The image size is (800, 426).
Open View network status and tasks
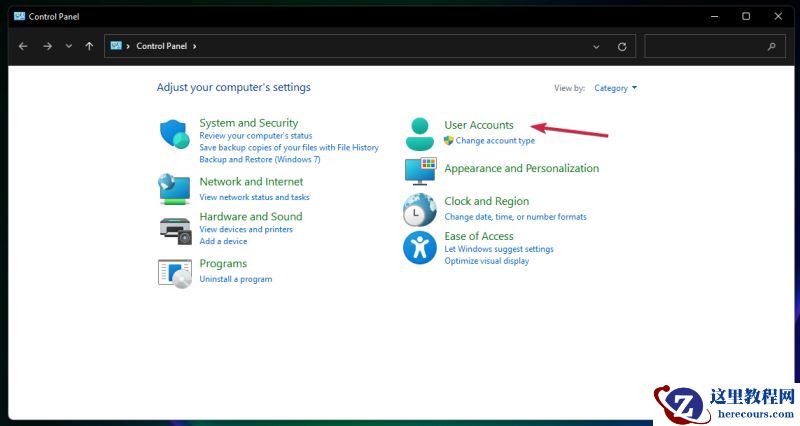[x=254, y=197]
